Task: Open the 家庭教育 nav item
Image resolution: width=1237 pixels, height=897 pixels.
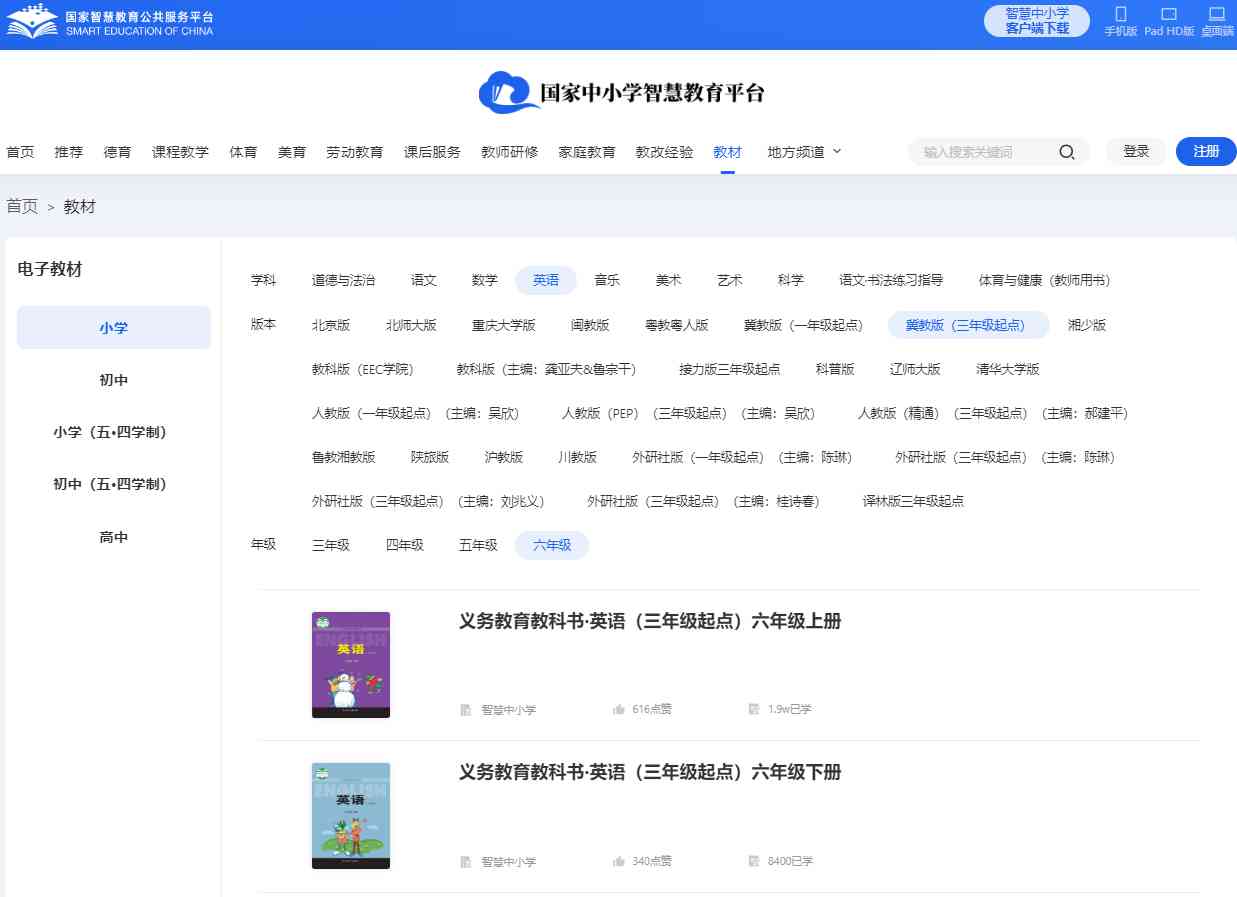Action: pyautogui.click(x=587, y=152)
